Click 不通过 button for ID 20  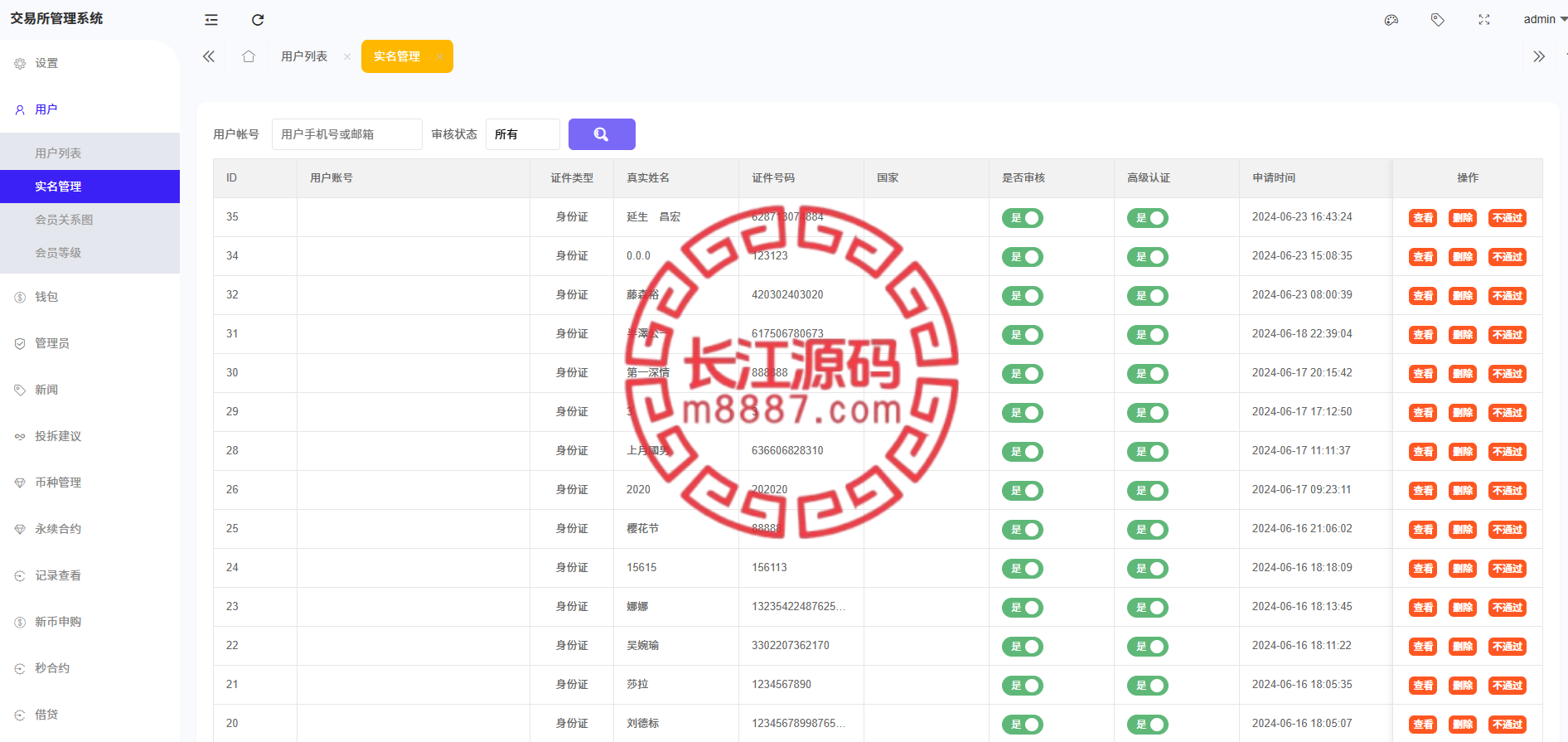pyautogui.click(x=1508, y=725)
